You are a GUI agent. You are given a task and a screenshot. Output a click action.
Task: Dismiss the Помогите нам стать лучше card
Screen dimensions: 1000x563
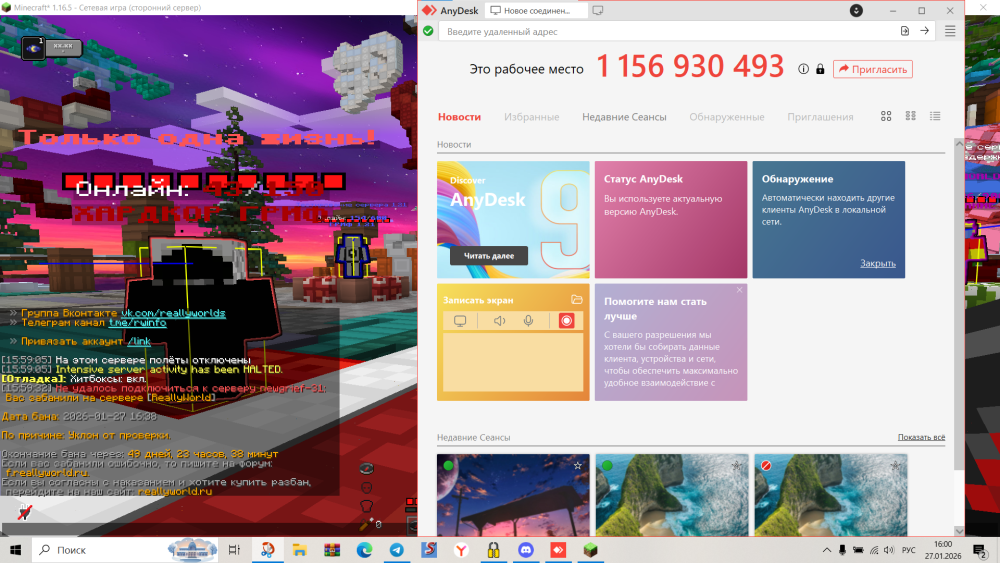(739, 290)
